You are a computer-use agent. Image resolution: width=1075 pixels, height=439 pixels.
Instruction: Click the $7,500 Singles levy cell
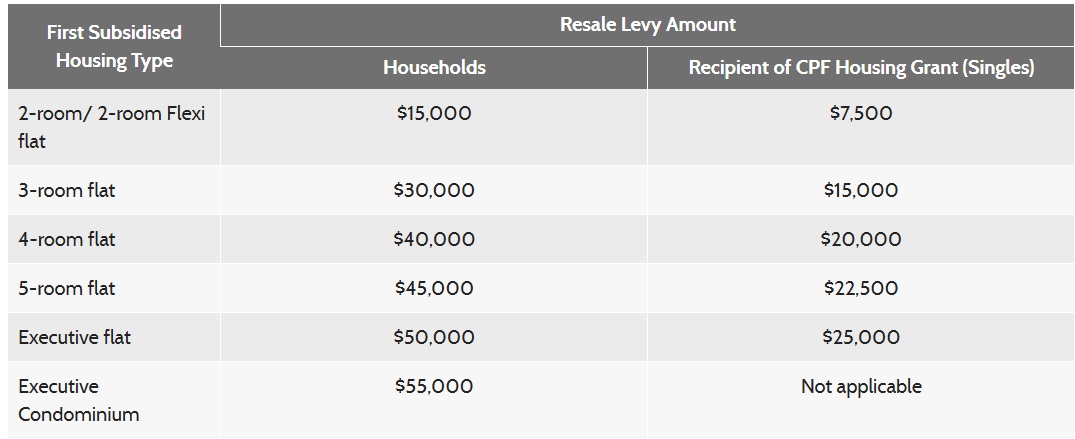coord(861,113)
